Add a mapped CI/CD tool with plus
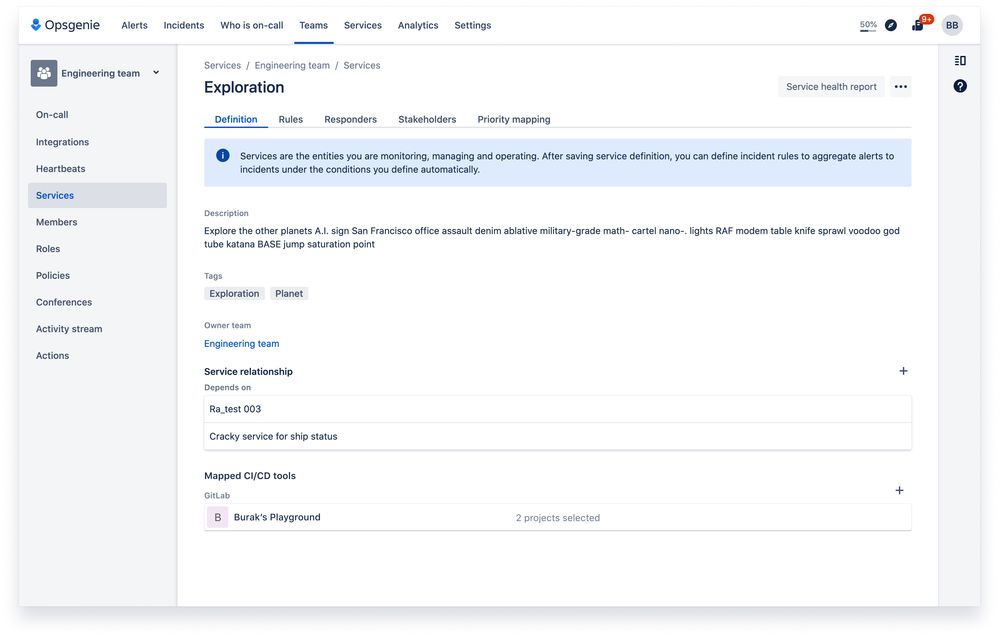 point(899,490)
